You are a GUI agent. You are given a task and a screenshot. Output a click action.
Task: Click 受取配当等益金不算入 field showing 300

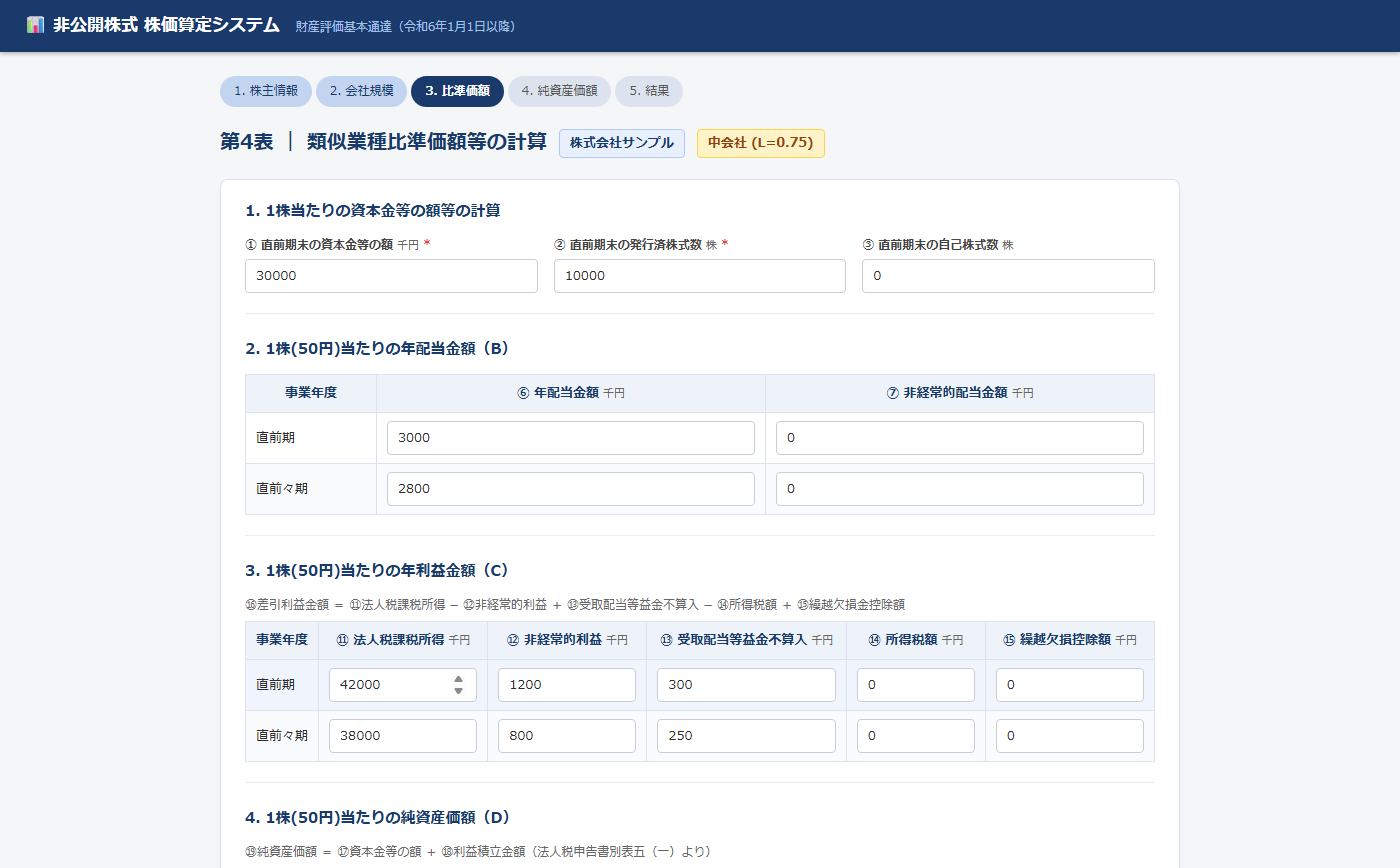tap(746, 685)
